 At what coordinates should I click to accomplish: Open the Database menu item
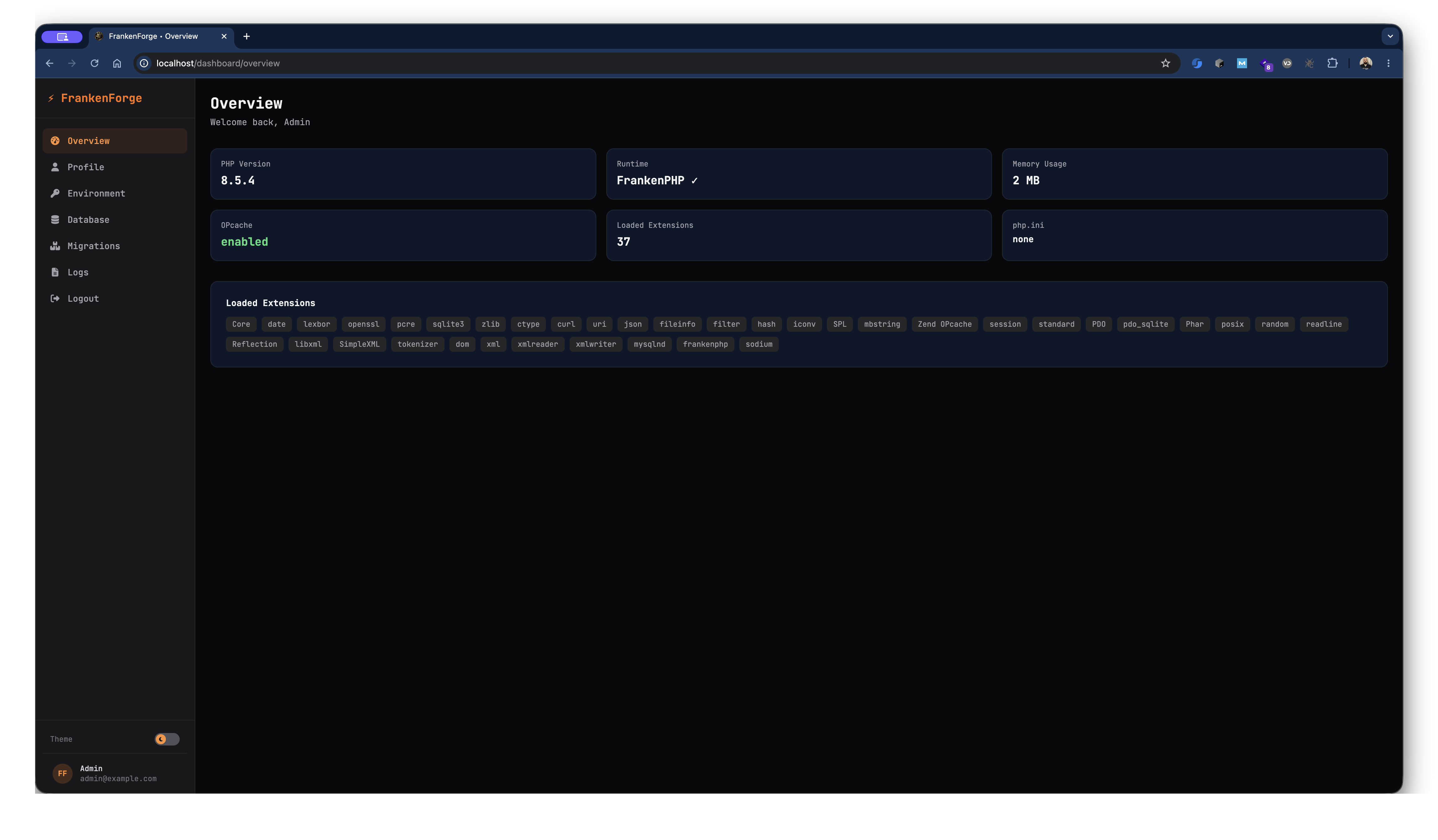pyautogui.click(x=115, y=220)
